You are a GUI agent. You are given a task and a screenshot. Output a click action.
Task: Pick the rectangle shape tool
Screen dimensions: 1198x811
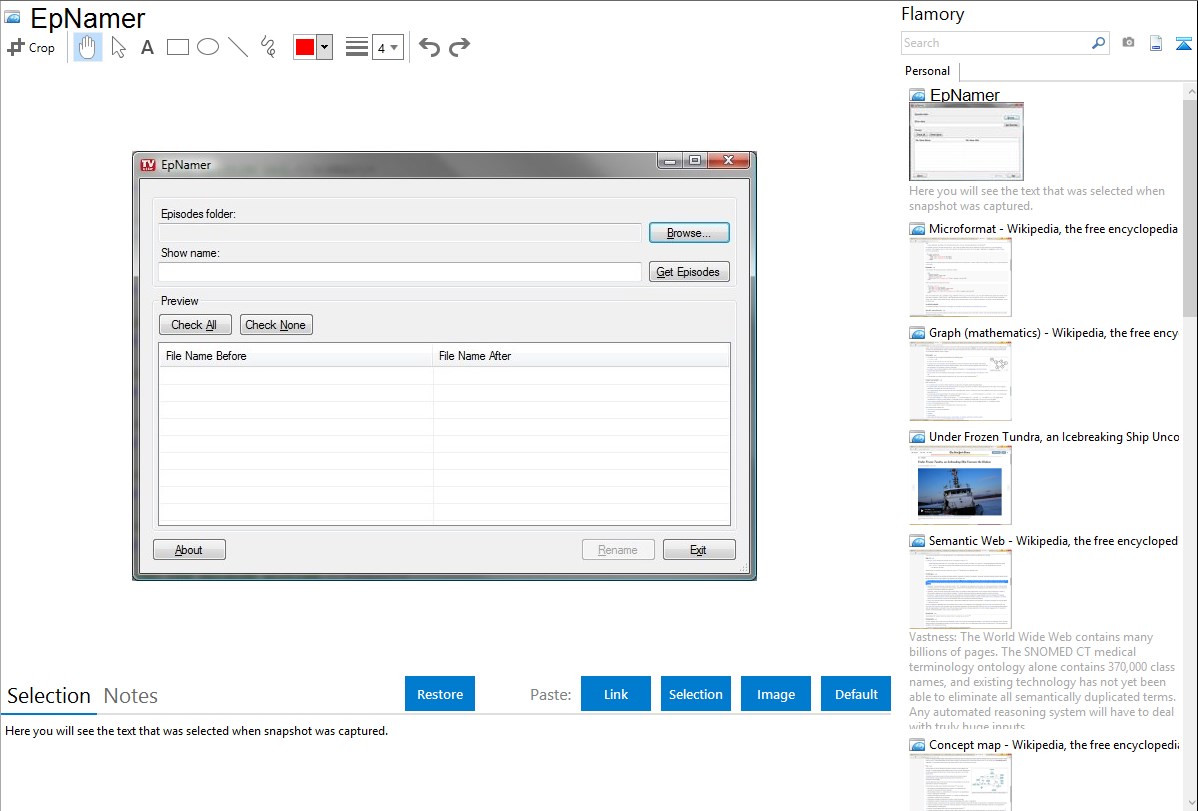click(x=178, y=47)
